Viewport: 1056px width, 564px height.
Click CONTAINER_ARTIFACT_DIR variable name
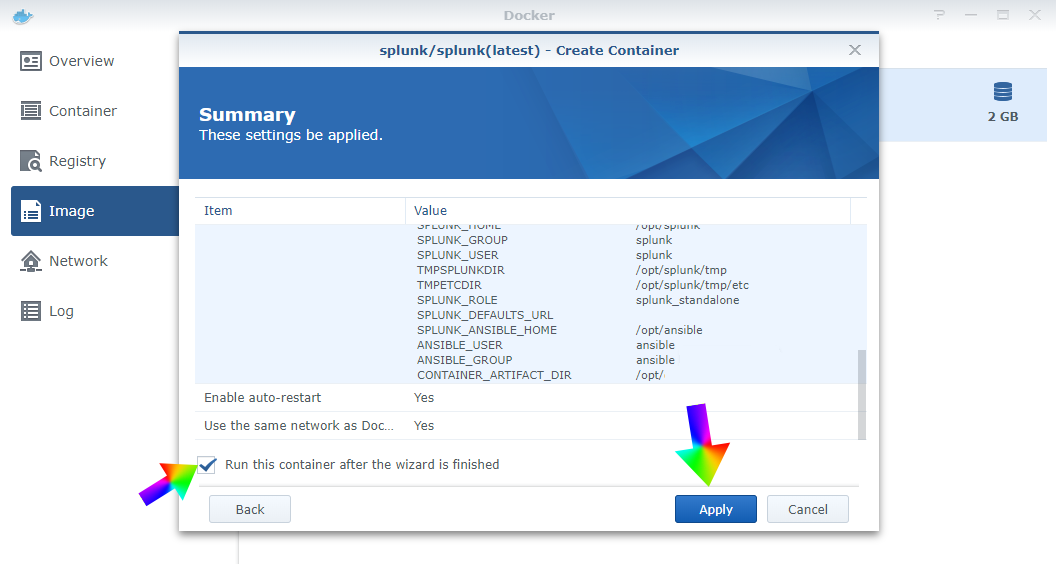pyautogui.click(x=494, y=375)
